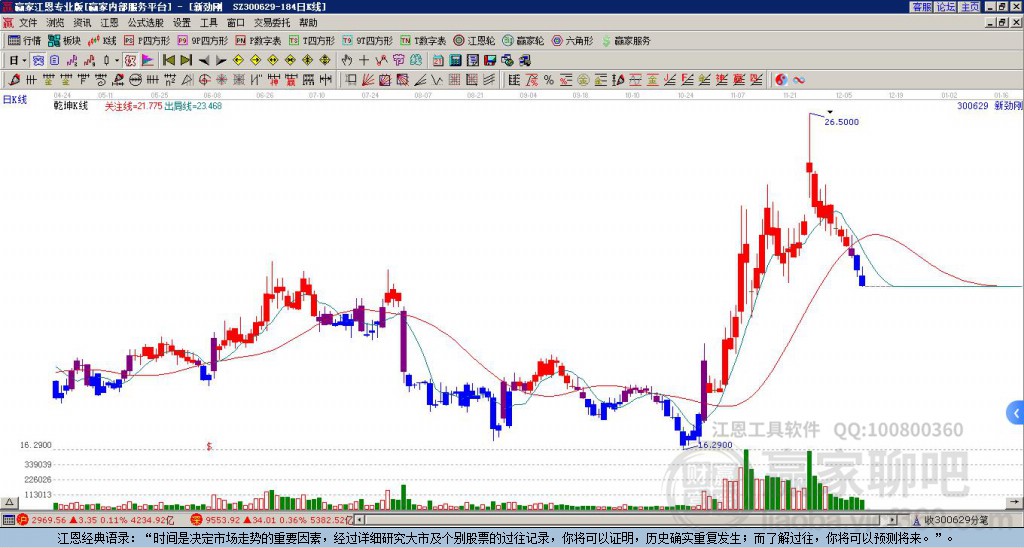Open the 浏览 menu

pyautogui.click(x=55, y=23)
